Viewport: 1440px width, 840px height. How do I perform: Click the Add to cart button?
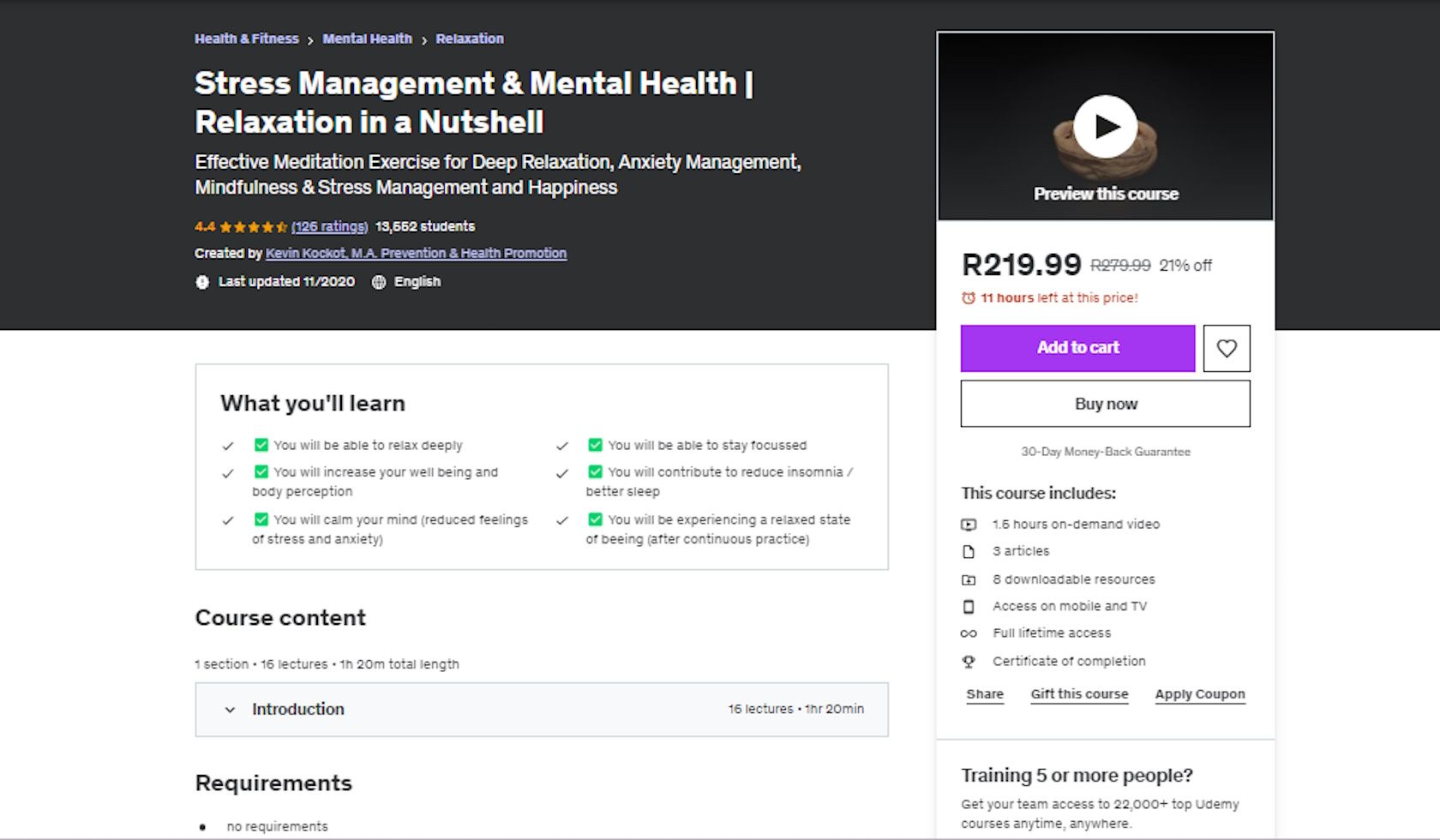click(1077, 348)
